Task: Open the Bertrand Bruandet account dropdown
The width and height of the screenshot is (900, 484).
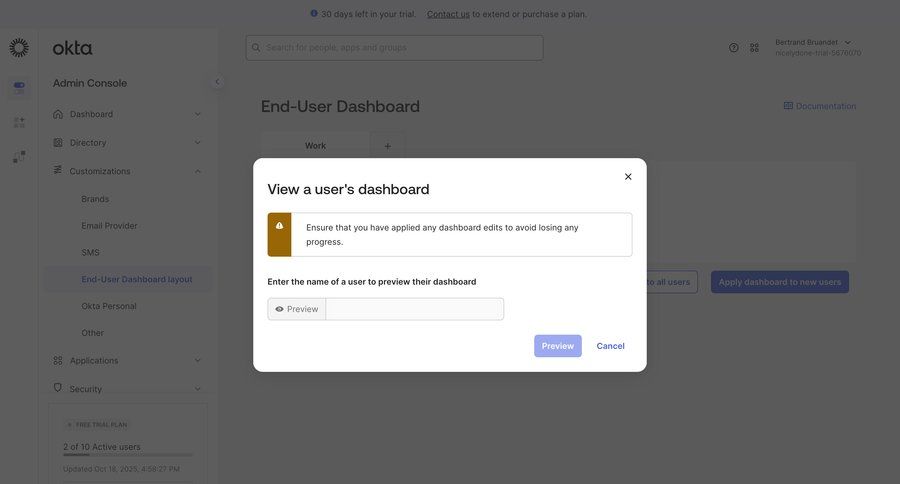Action: (848, 42)
